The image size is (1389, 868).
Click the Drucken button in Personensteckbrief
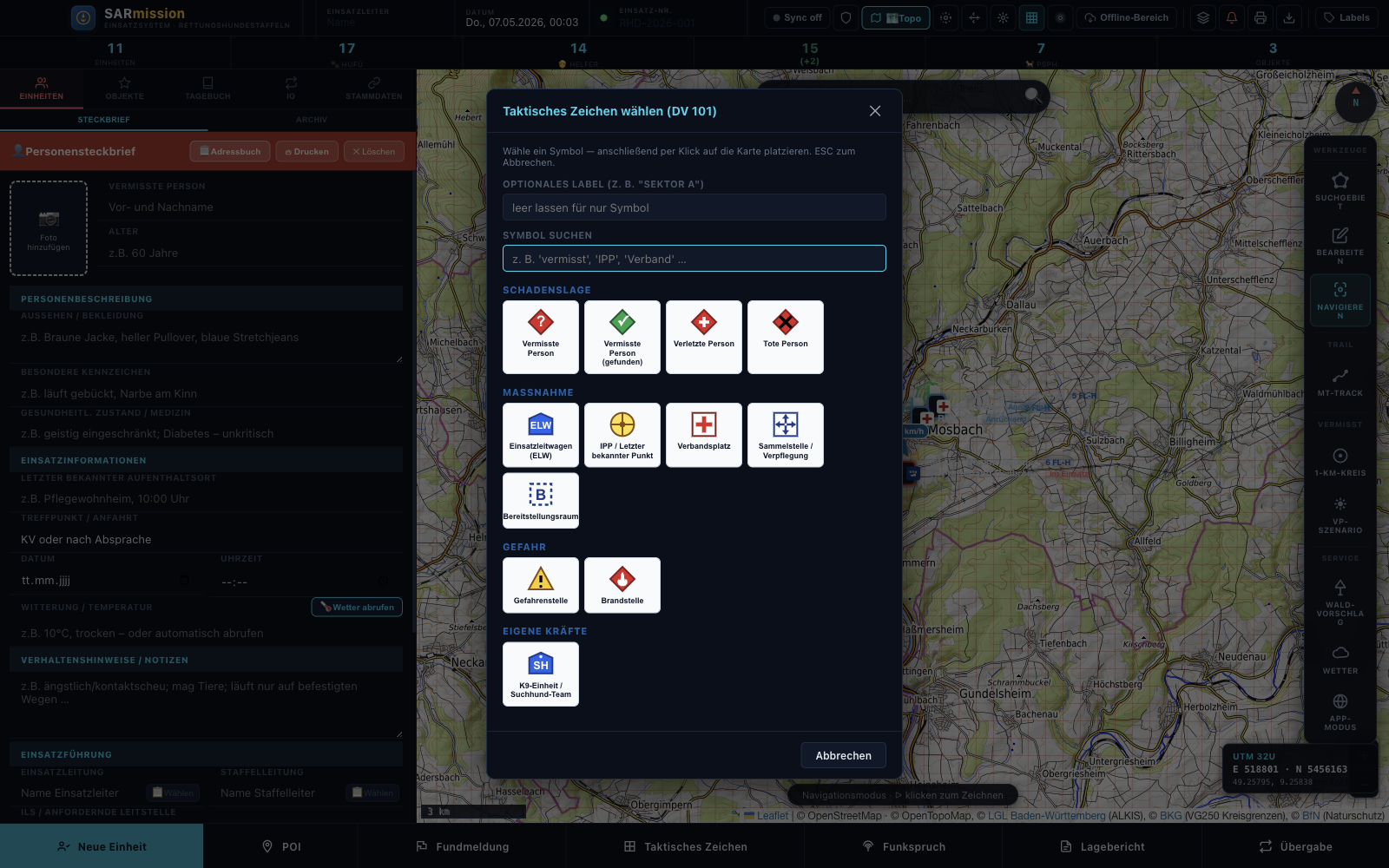(x=307, y=152)
